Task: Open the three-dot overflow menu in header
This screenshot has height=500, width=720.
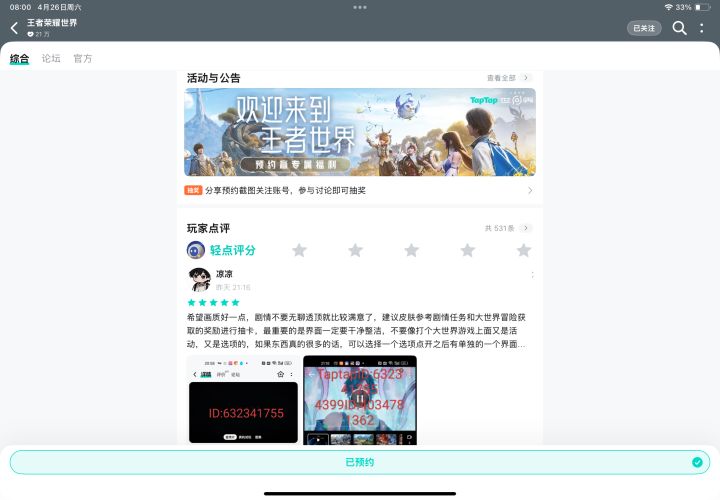Action: [x=702, y=28]
